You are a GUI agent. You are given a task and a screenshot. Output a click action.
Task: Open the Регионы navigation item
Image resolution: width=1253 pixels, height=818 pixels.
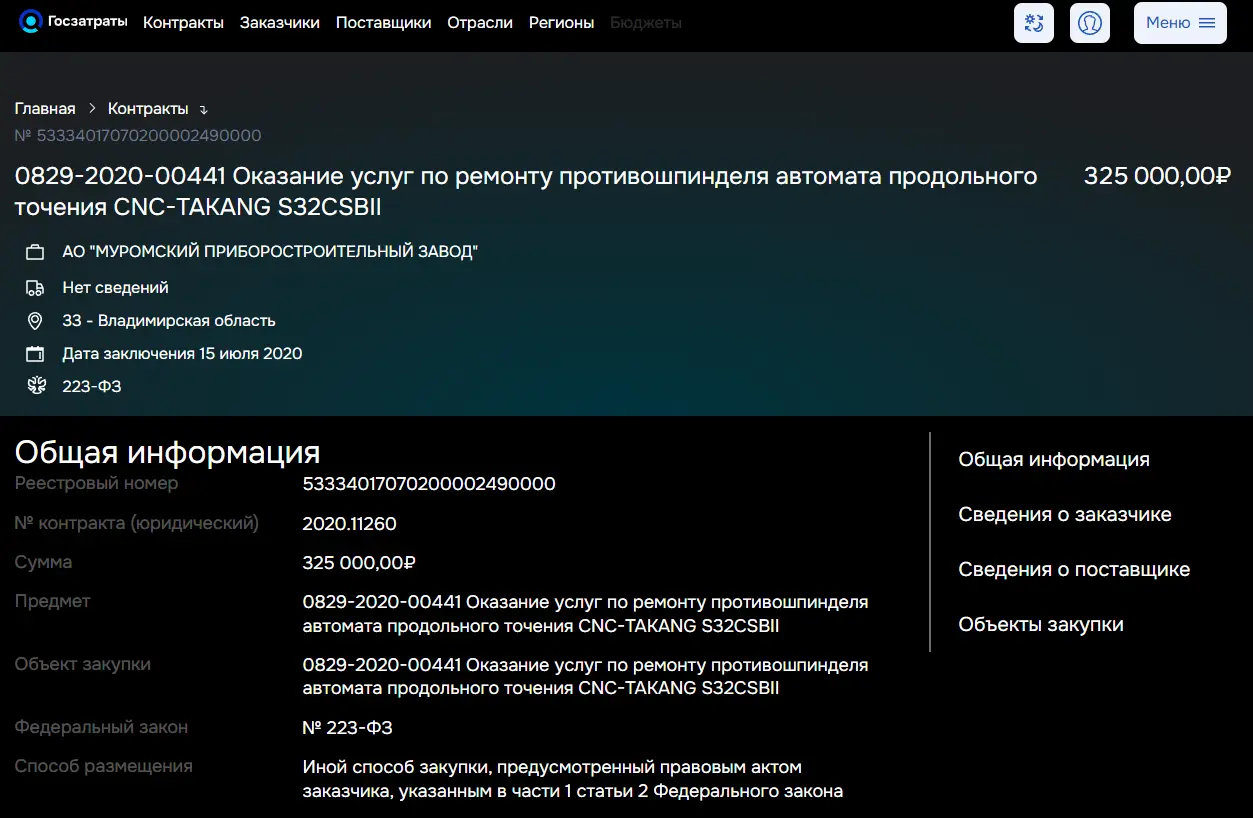pos(561,22)
